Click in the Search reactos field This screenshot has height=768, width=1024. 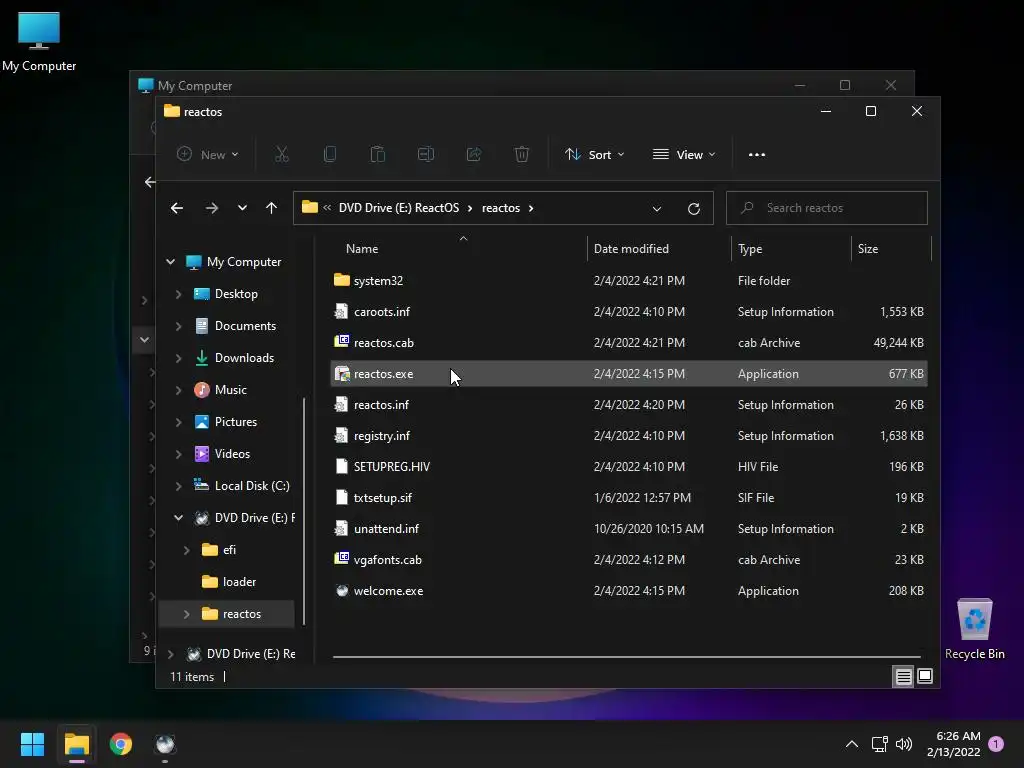pyautogui.click(x=826, y=208)
